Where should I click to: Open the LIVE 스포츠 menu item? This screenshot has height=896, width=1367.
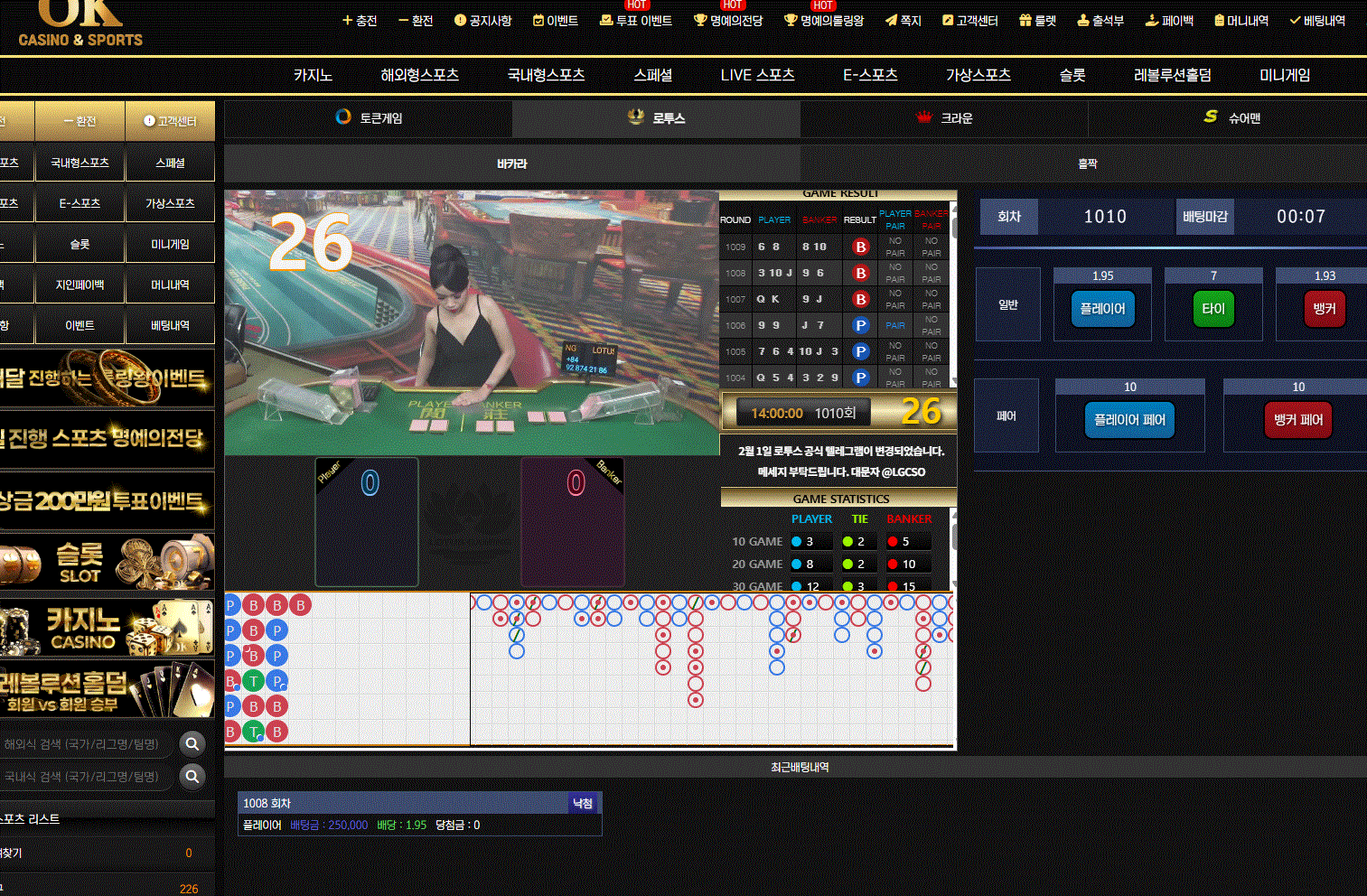[757, 75]
